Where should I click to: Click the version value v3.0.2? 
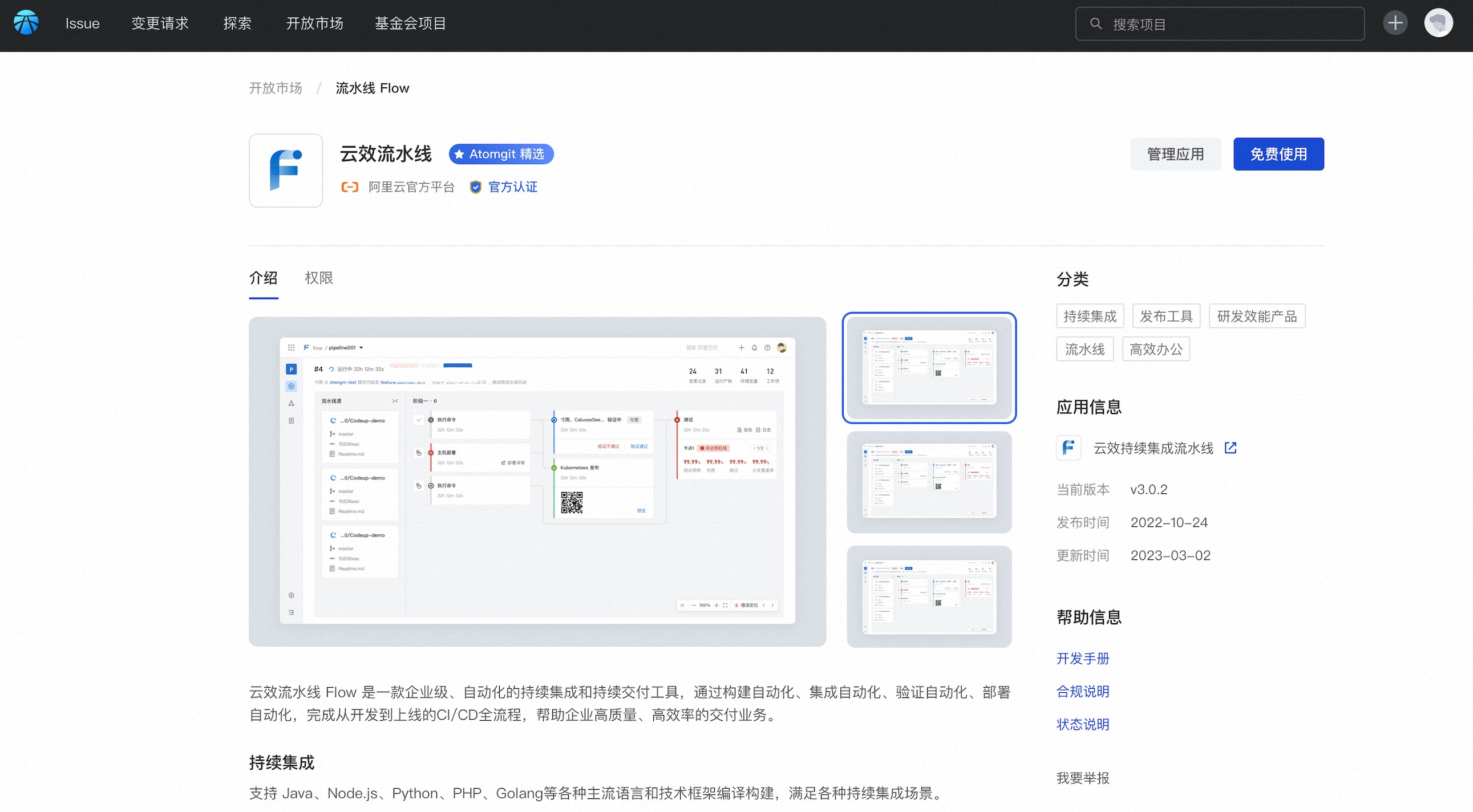[1149, 490]
